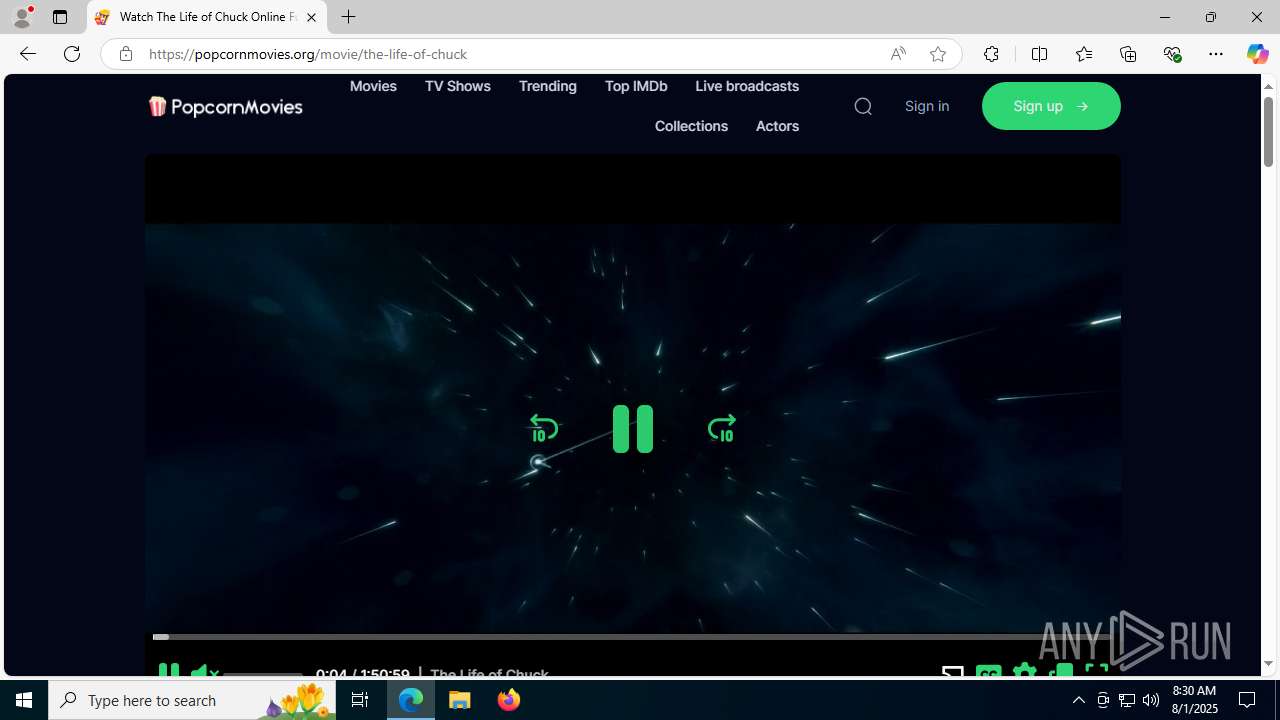The height and width of the screenshot is (720, 1280).
Task: Open system volume tray icon
Action: [1151, 700]
